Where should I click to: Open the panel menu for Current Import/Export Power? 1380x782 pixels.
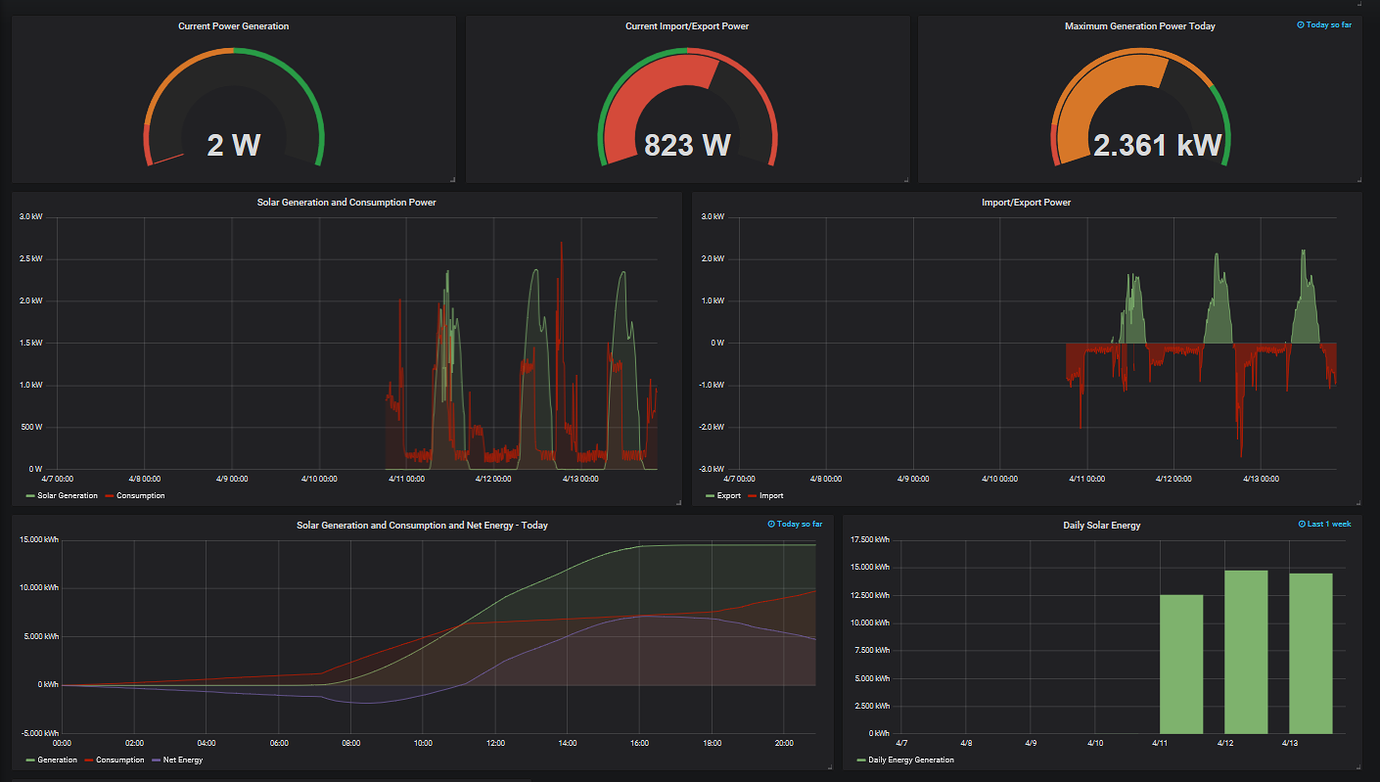pos(688,25)
